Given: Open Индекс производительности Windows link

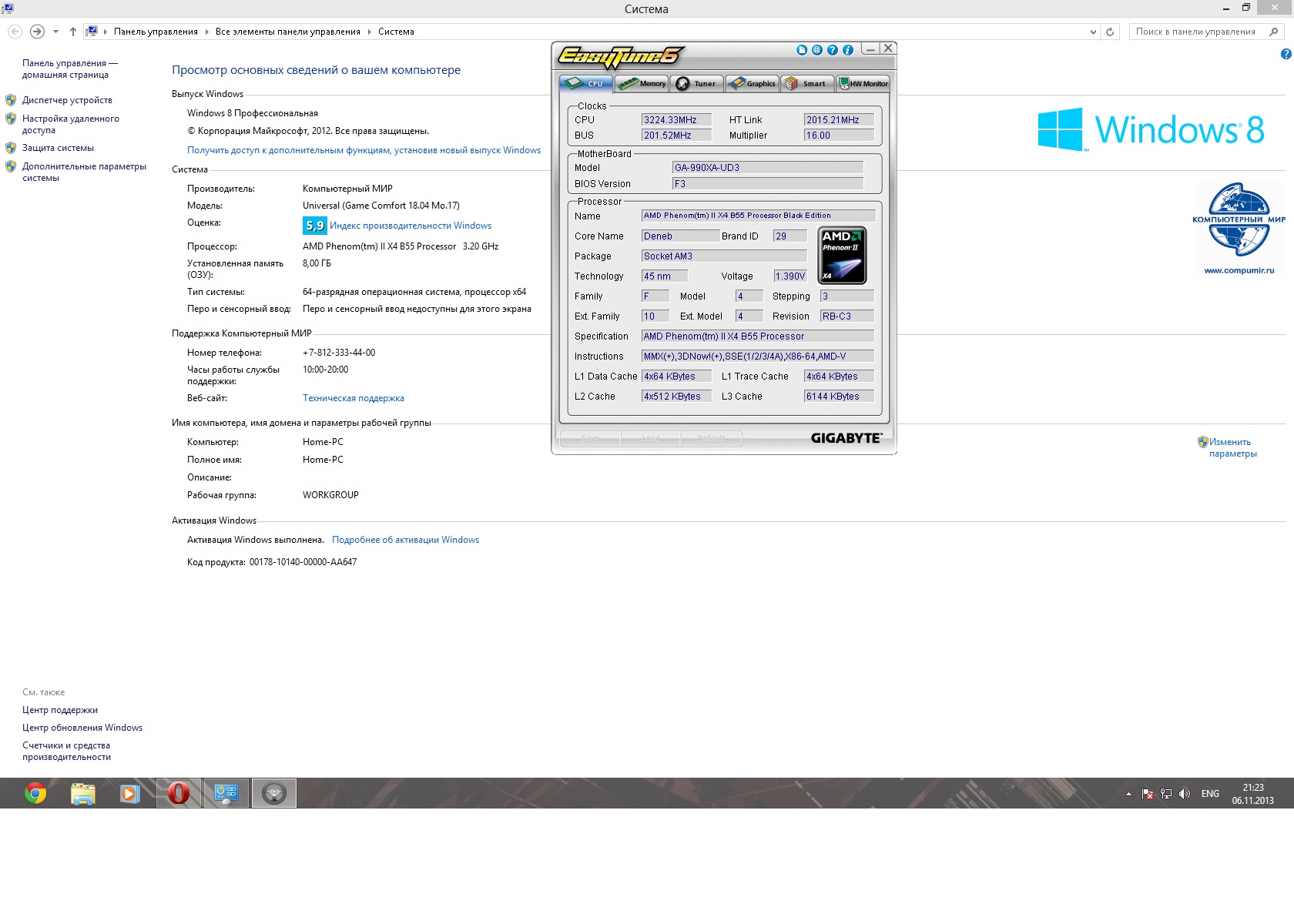Looking at the screenshot, I should pyautogui.click(x=411, y=226).
